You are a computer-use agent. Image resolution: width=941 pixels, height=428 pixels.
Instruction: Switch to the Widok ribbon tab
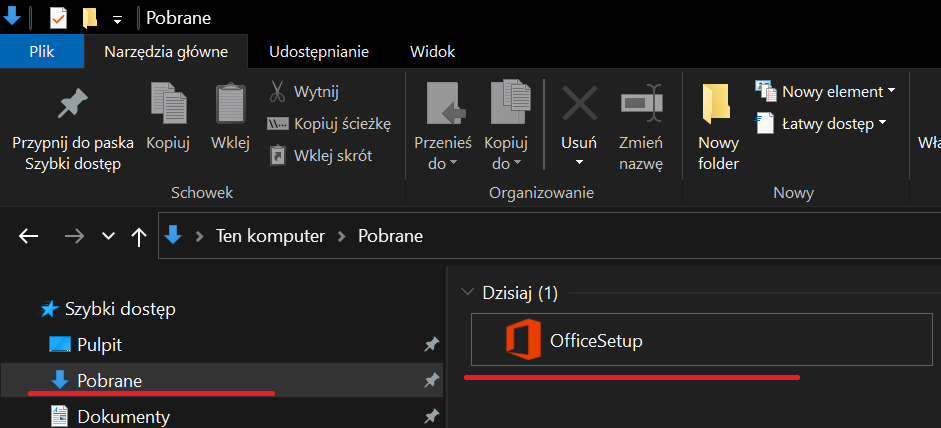[432, 52]
